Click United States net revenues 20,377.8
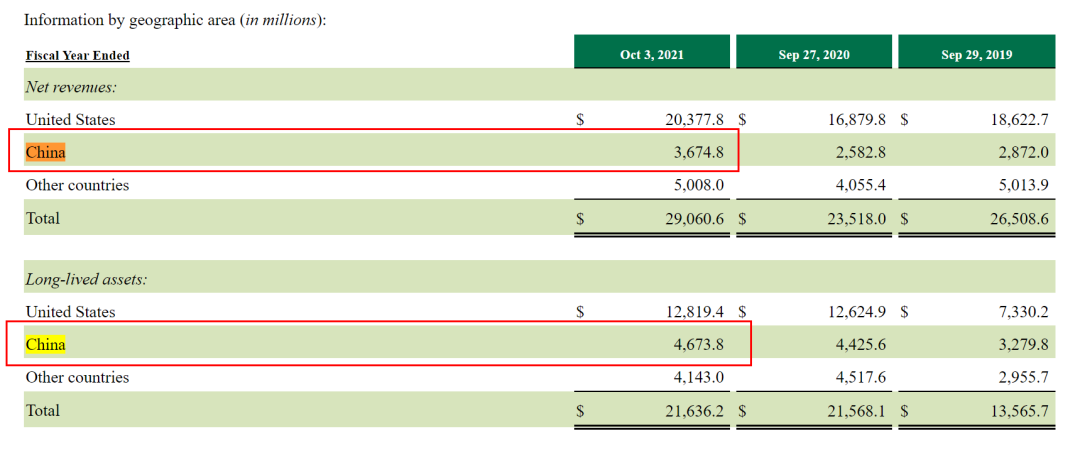The height and width of the screenshot is (463, 1080). tap(694, 119)
